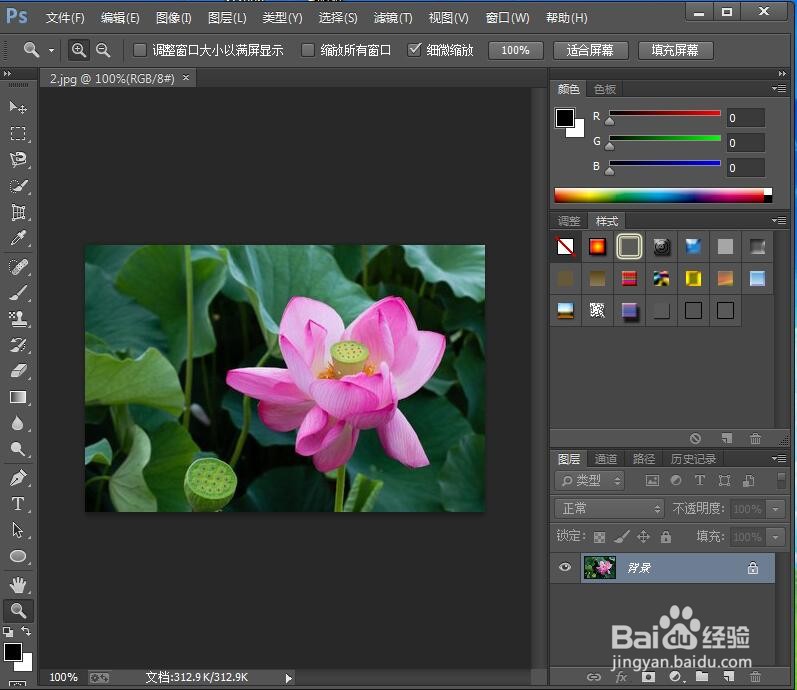Select the Dodge tool
Screen dimensions: 797x690
(x=18, y=449)
